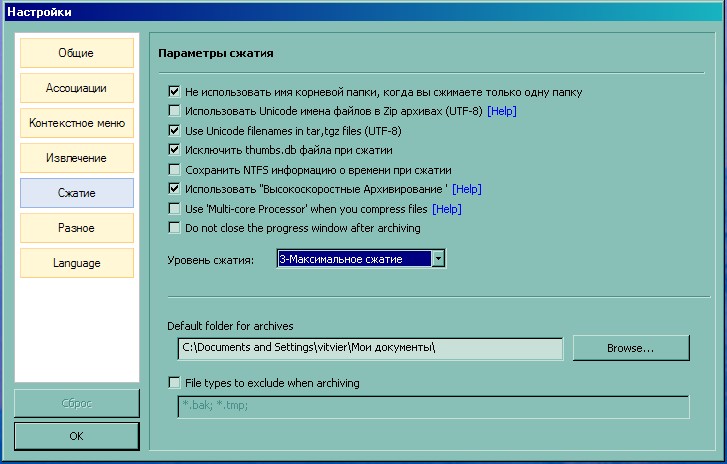Enable Use 'Multi-core Processor' checkbox
This screenshot has height=464, width=727.
tap(174, 209)
